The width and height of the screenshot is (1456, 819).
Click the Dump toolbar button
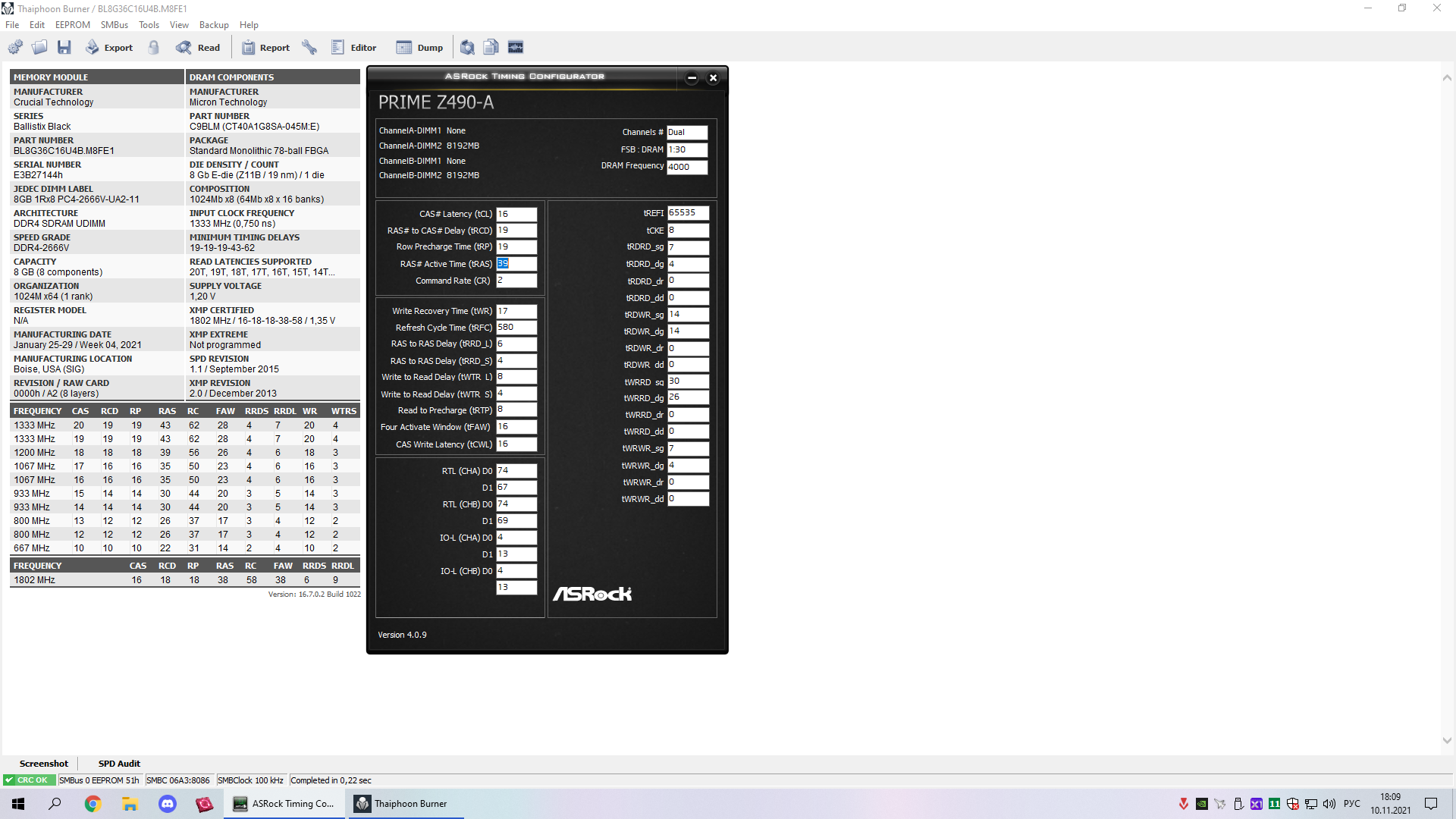tap(419, 47)
